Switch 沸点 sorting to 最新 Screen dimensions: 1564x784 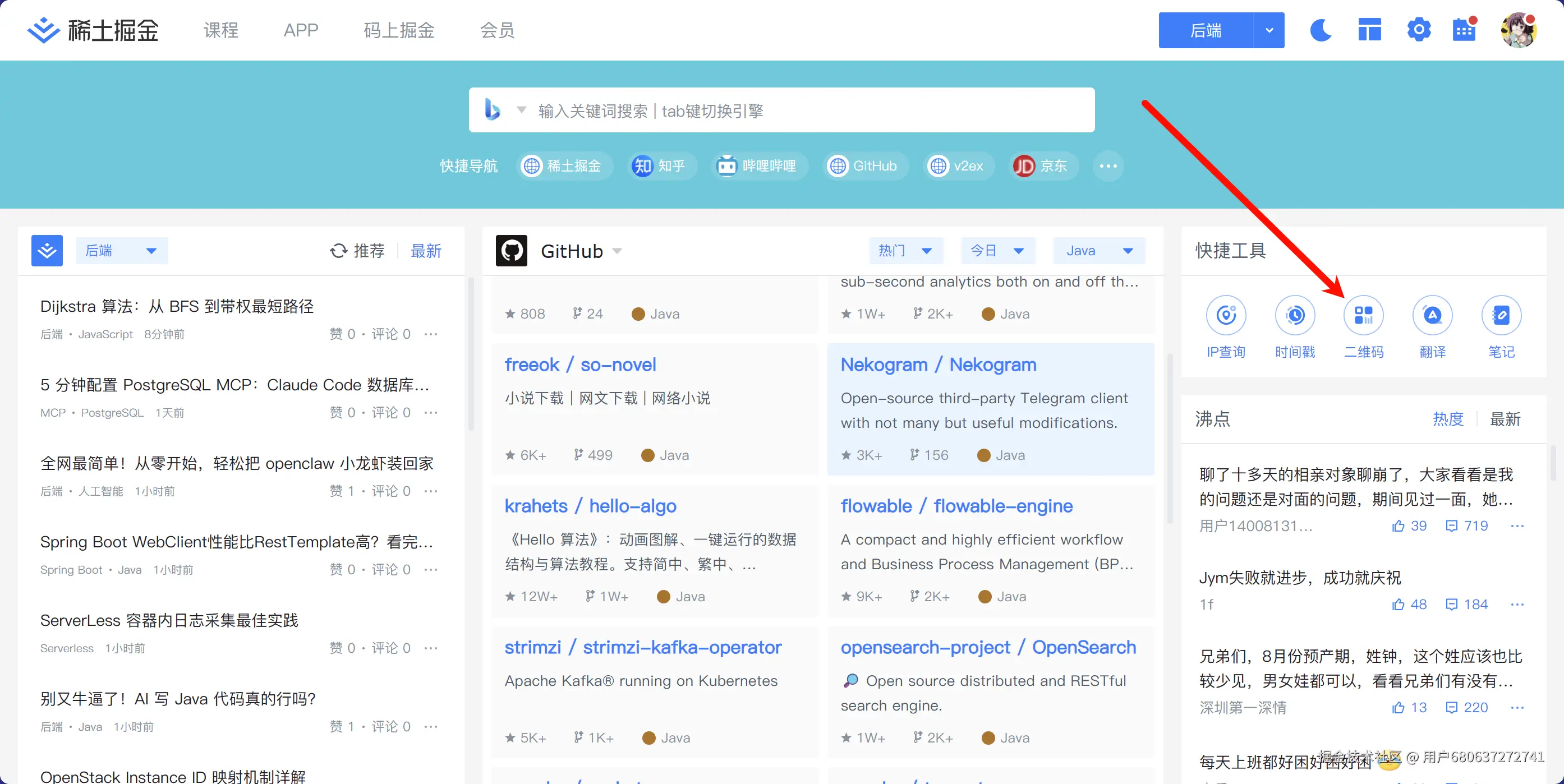(1505, 419)
